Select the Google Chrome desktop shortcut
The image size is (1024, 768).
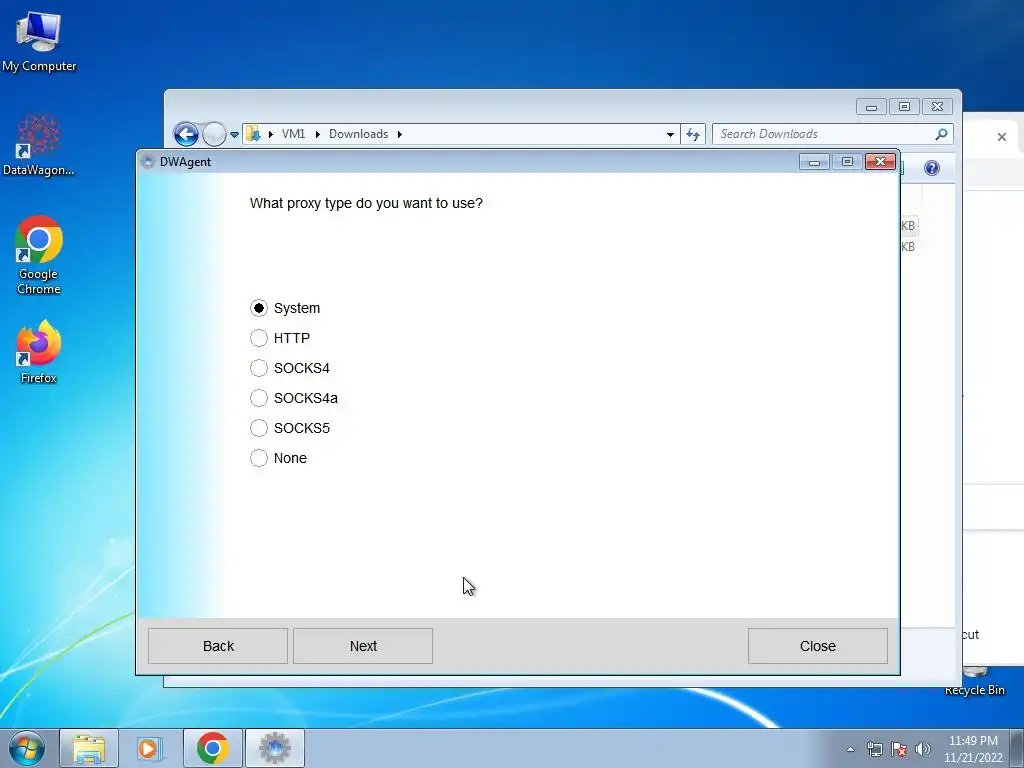tap(39, 255)
